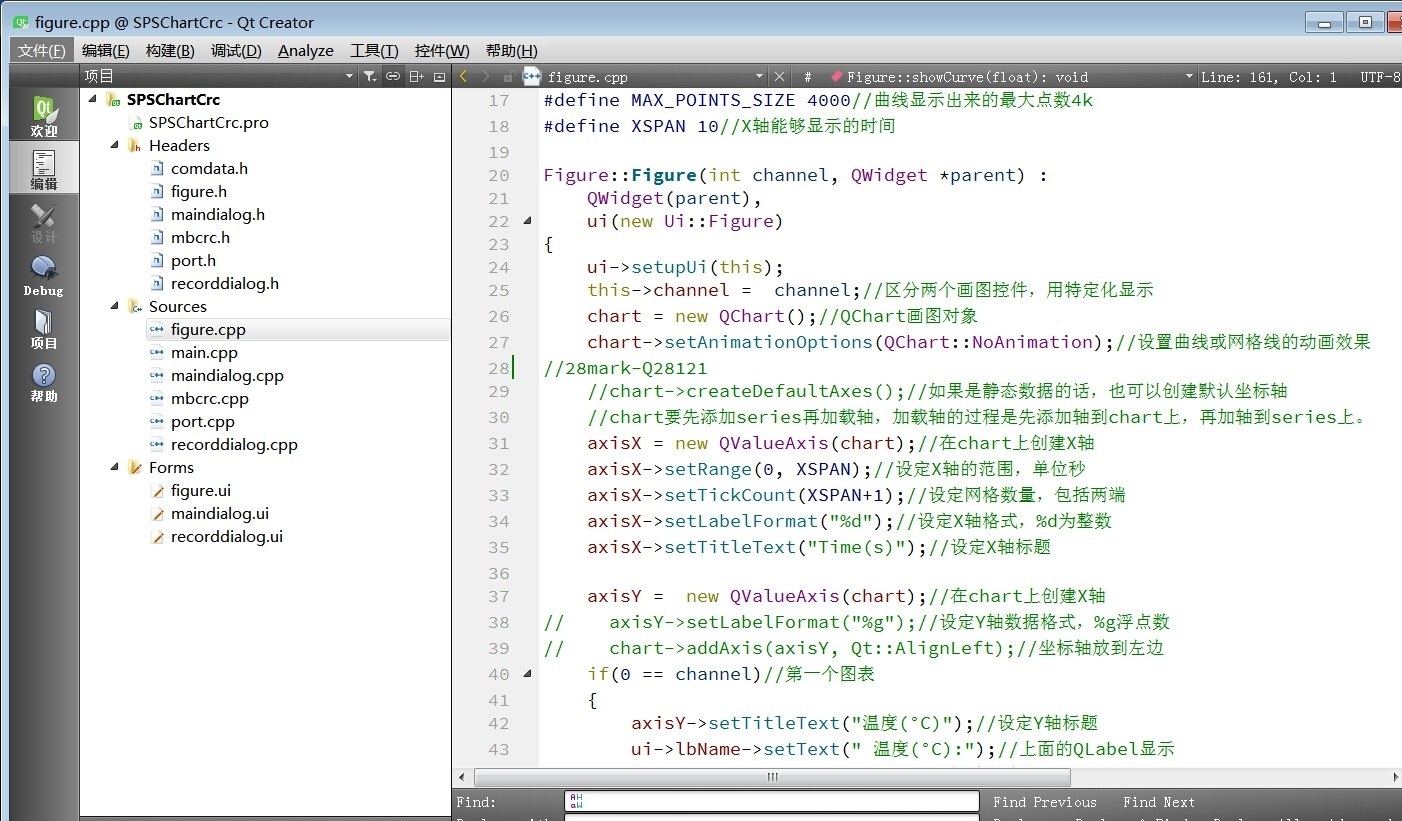Select mbcrc.h in Headers
The width and height of the screenshot is (1402, 821).
click(200, 237)
